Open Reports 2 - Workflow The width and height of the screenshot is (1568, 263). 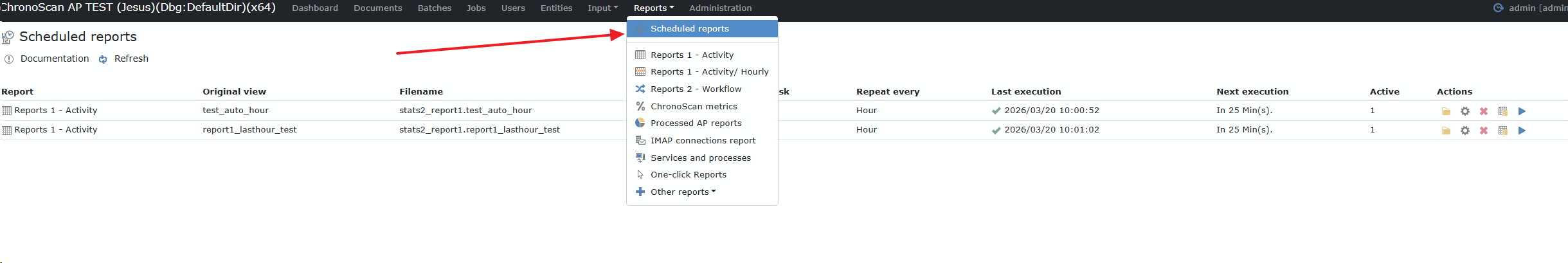[x=695, y=89]
